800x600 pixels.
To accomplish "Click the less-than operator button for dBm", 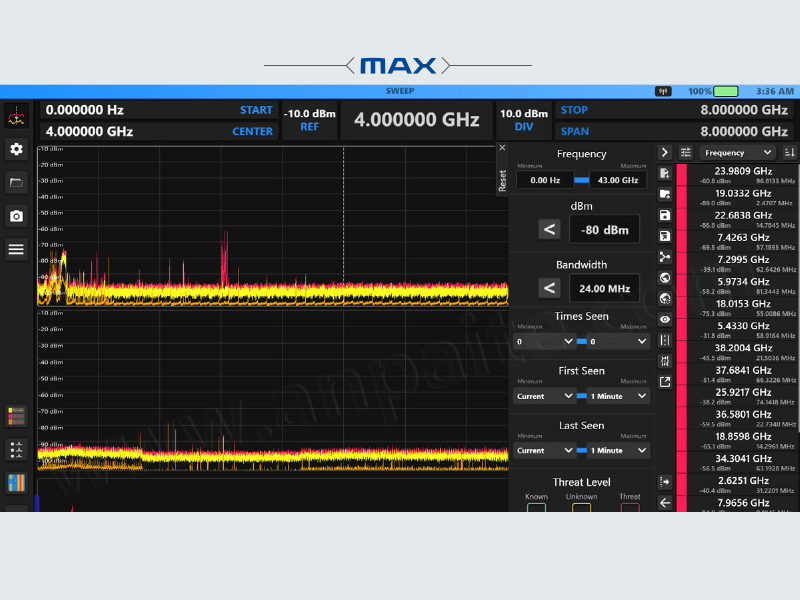I will [549, 229].
